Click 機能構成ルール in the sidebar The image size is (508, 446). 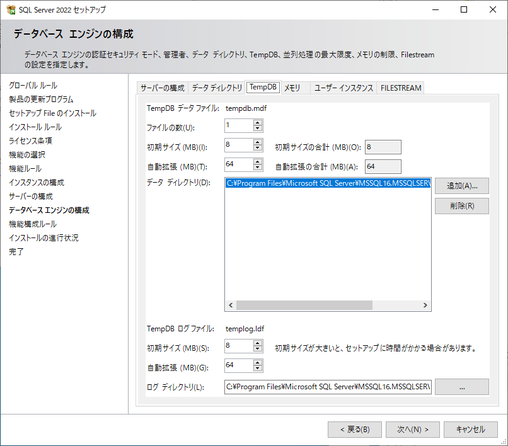pos(33,224)
